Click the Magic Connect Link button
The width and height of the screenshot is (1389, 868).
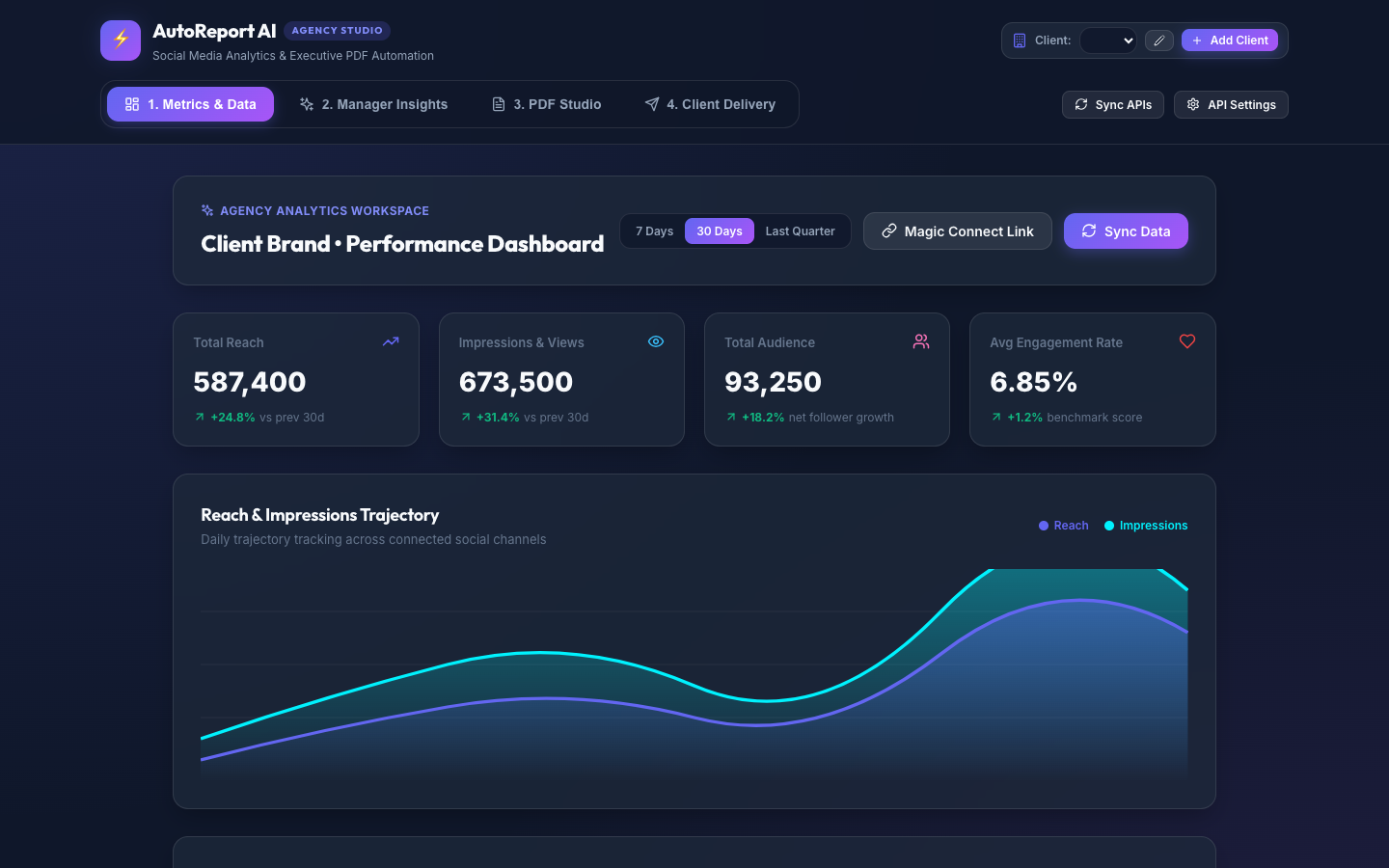958,231
